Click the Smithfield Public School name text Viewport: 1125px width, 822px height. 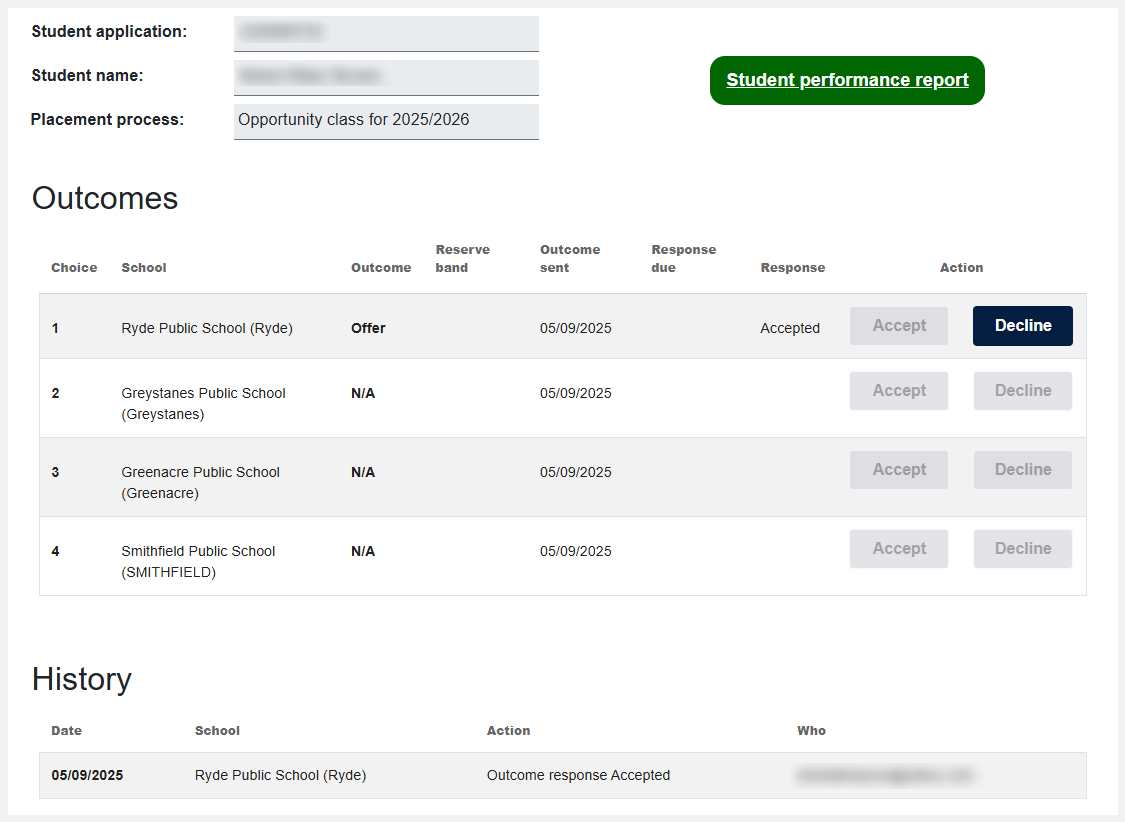point(198,561)
